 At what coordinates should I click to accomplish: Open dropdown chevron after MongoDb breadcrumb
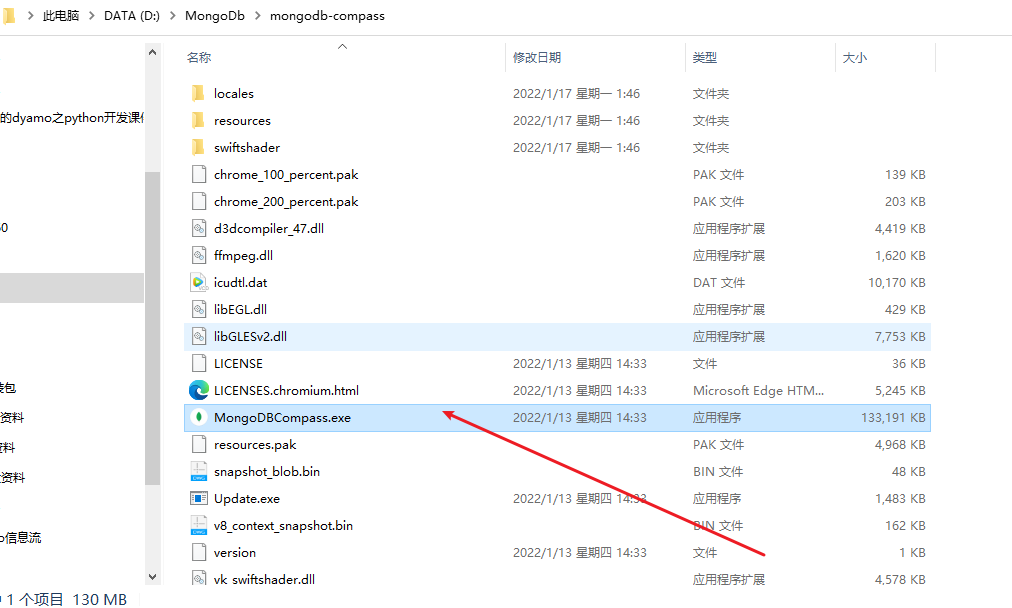(x=258, y=16)
